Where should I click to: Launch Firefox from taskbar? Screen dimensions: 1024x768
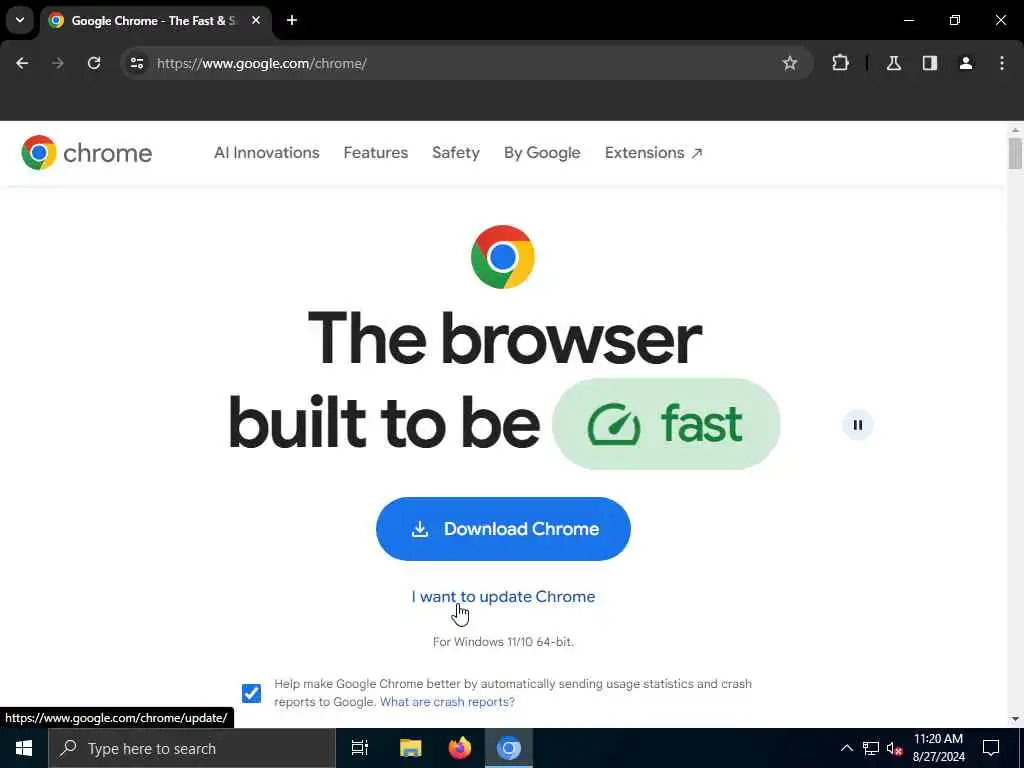tap(460, 748)
